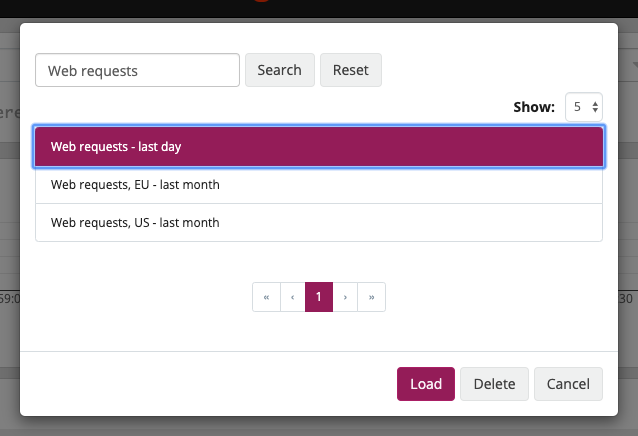Focus the "Web requests" search field
The width and height of the screenshot is (638, 436).
tap(137, 70)
